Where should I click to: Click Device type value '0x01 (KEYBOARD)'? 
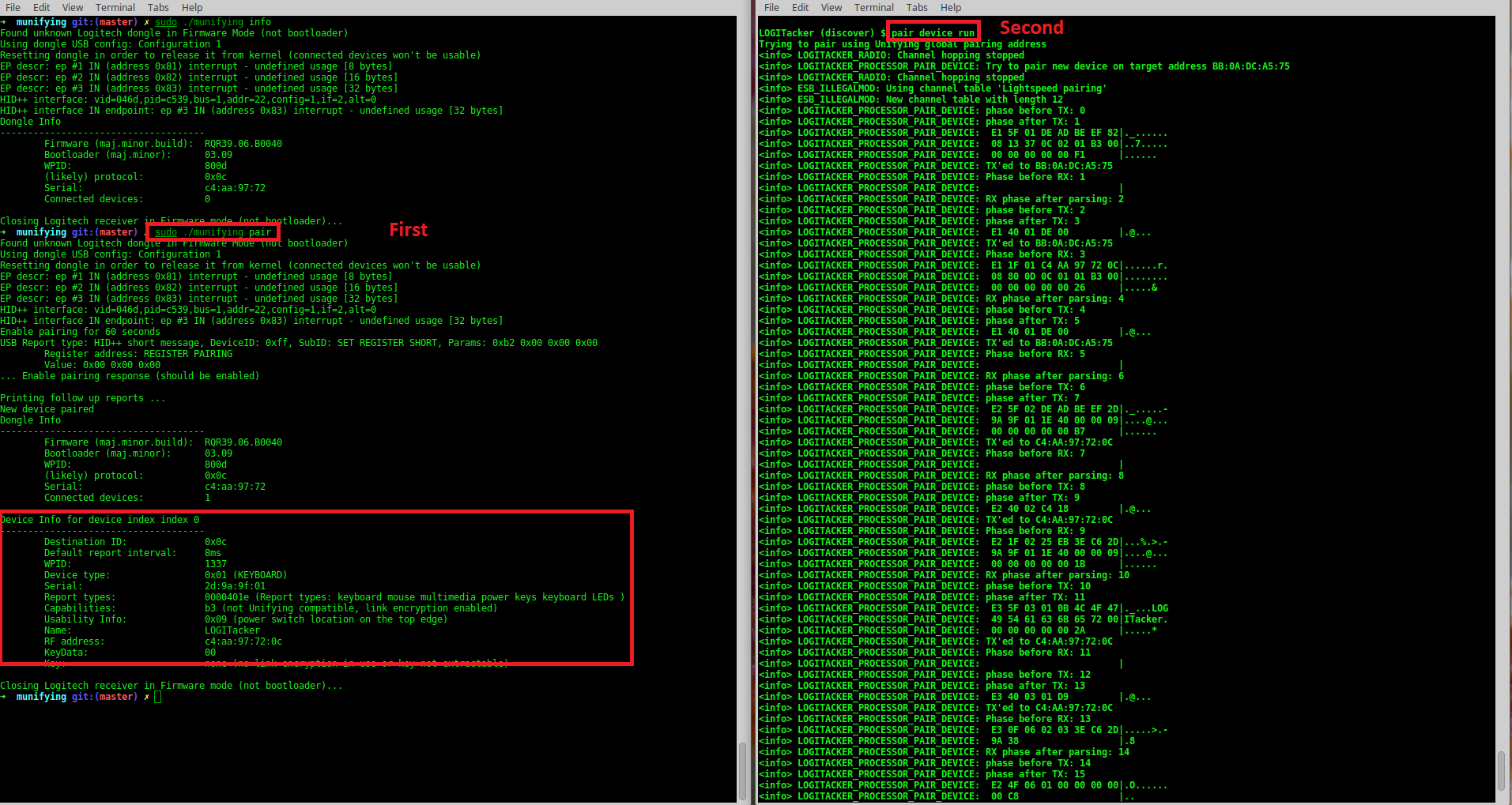point(246,575)
